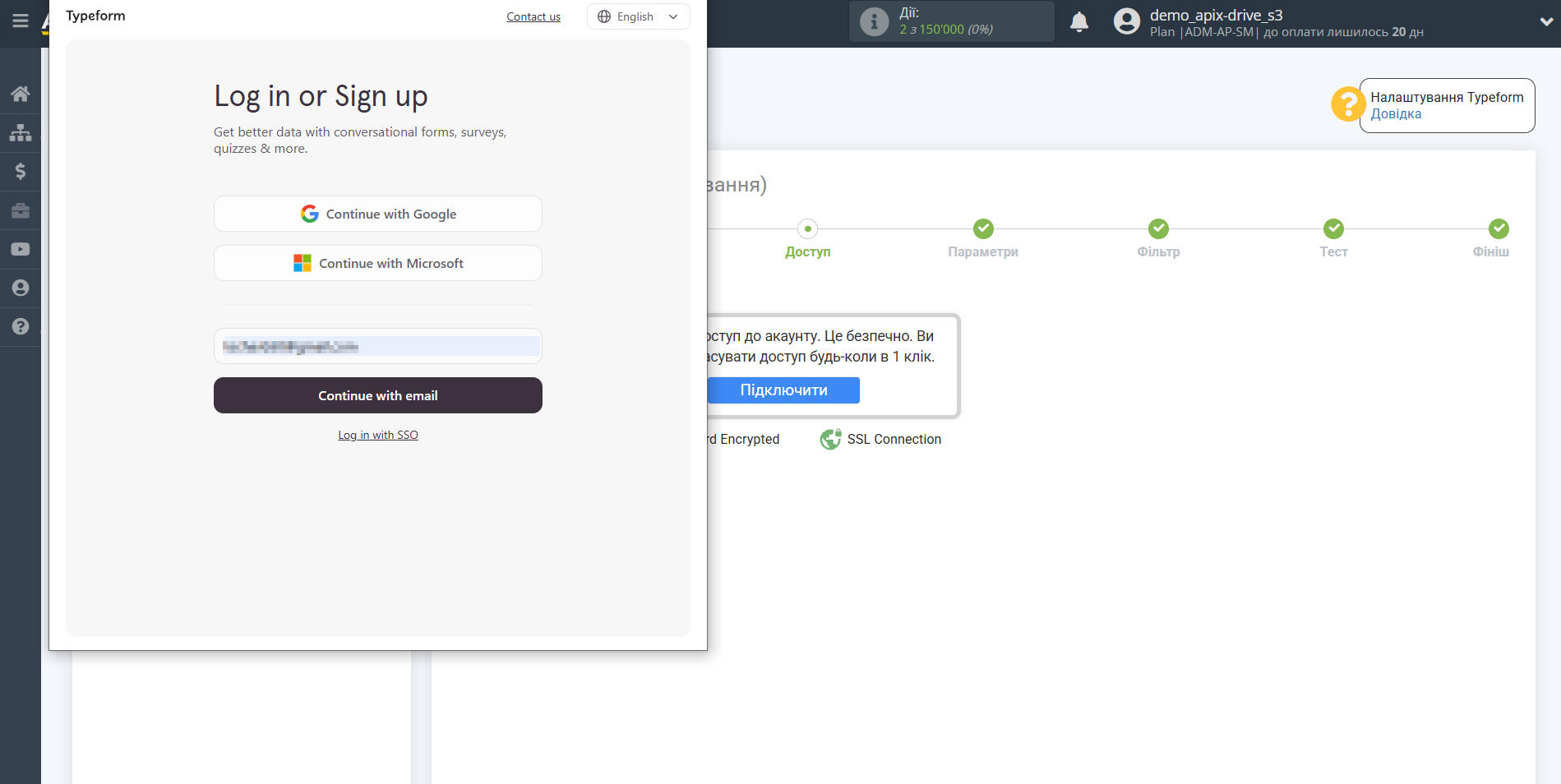Click the Typeform logo text
The image size is (1561, 784).
(x=95, y=16)
